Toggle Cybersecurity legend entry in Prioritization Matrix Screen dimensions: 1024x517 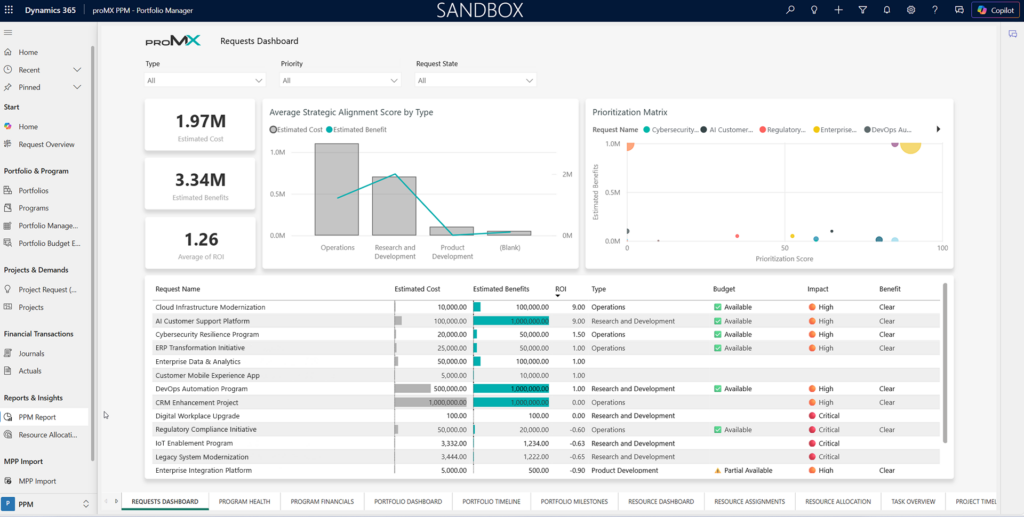pos(672,129)
